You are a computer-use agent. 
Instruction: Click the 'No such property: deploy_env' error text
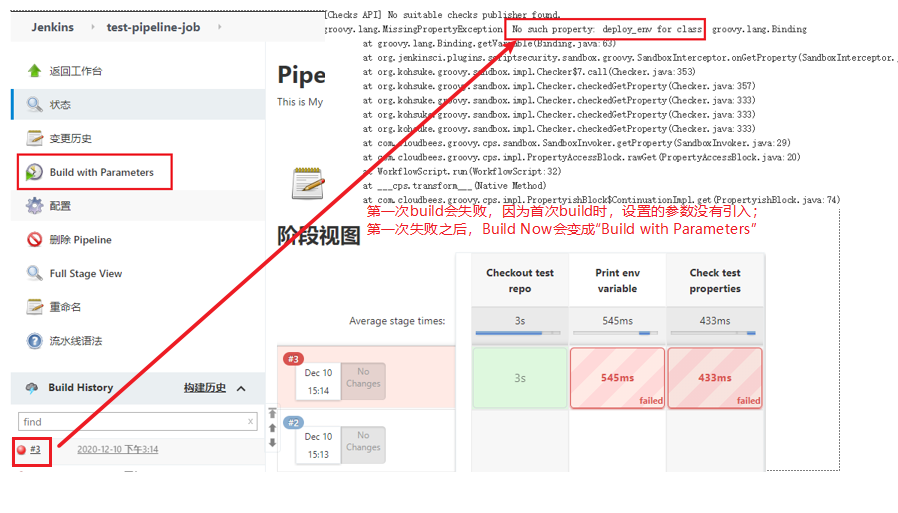point(606,29)
